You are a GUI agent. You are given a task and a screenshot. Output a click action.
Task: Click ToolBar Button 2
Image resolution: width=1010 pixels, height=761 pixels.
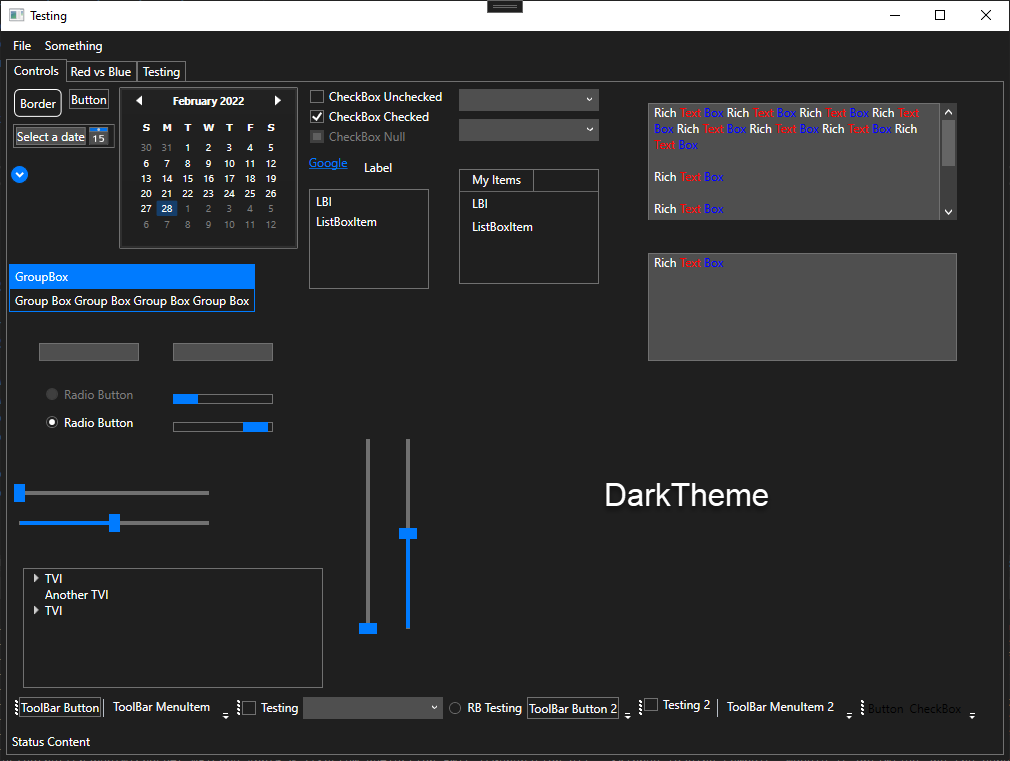tap(573, 708)
